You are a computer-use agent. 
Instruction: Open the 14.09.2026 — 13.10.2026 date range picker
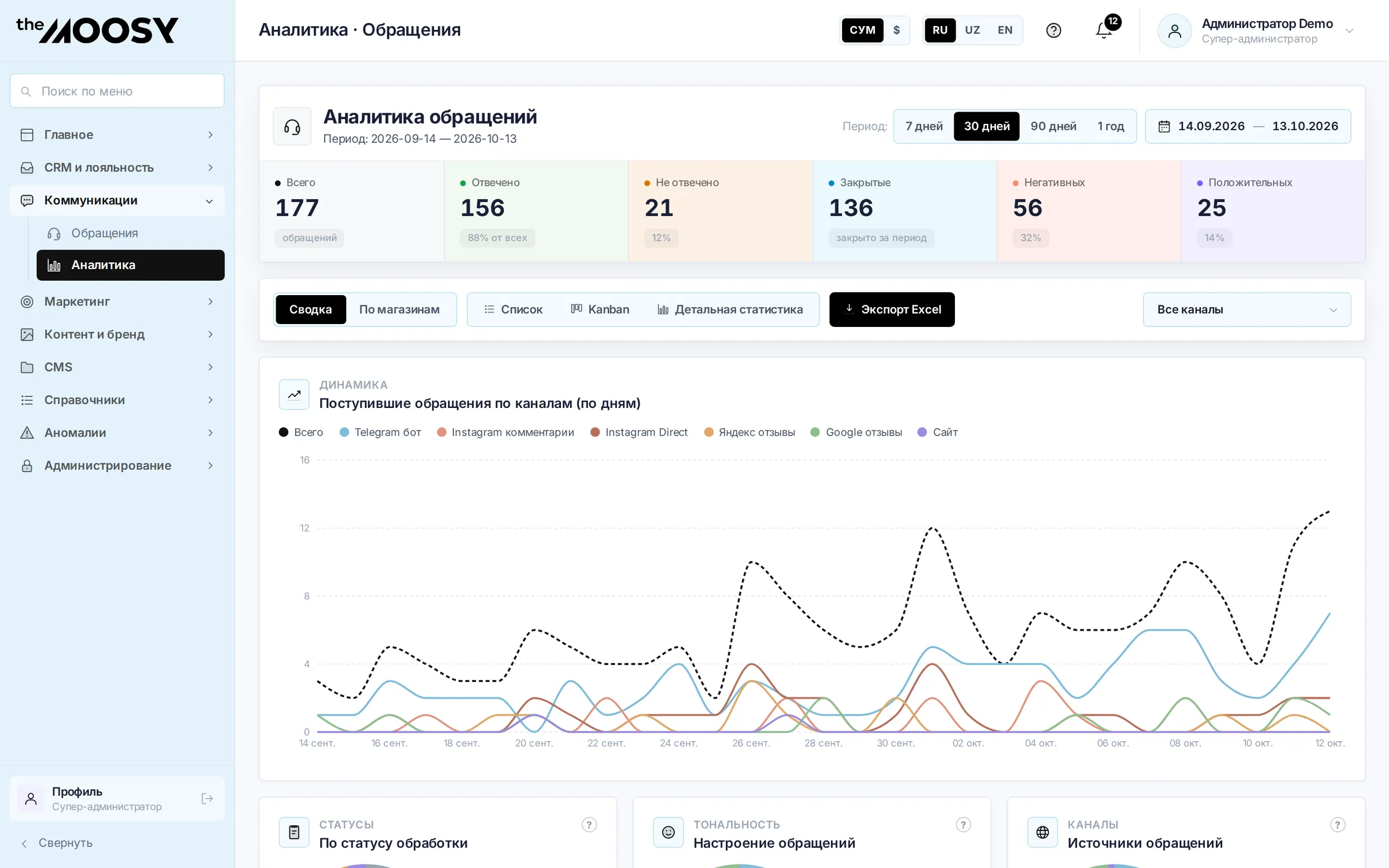click(1248, 126)
